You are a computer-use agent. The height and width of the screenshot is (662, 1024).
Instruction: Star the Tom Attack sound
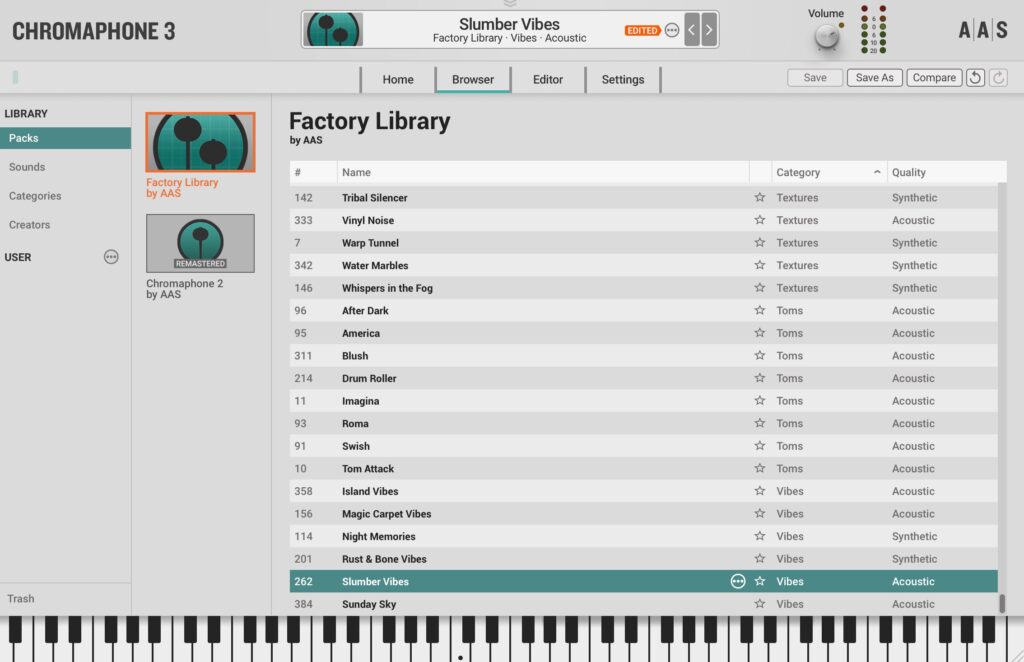click(x=760, y=469)
